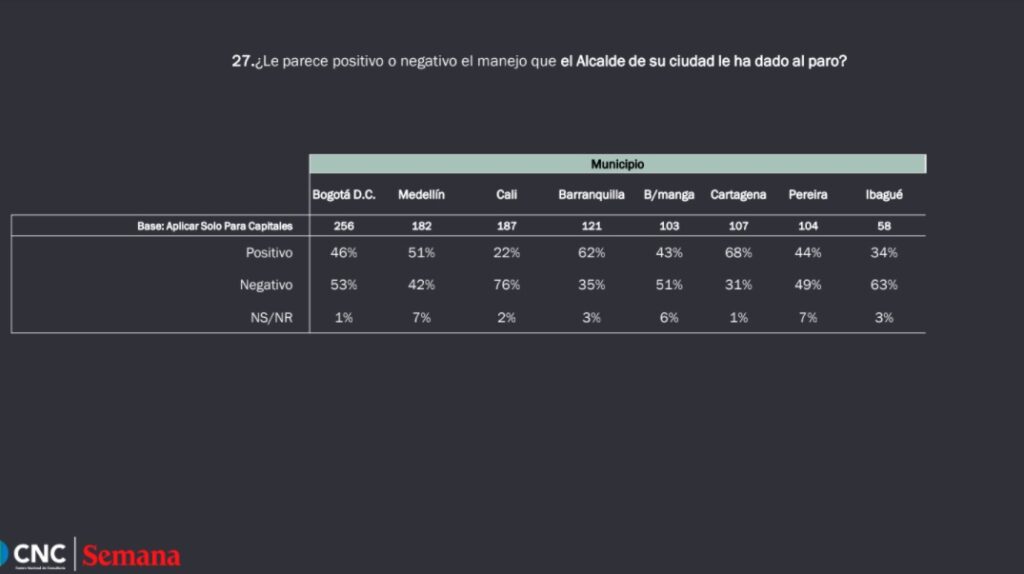Viewport: 1024px width, 574px height.
Task: Click the B/manga column header
Action: pos(669,195)
